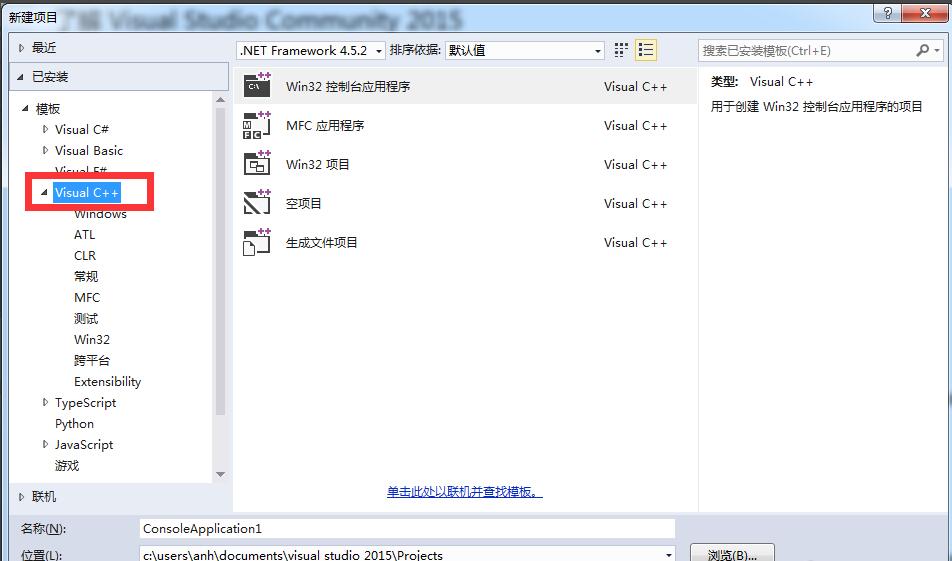
Task: Select the Win32 控制台应用程序 template name
Action: tap(348, 86)
